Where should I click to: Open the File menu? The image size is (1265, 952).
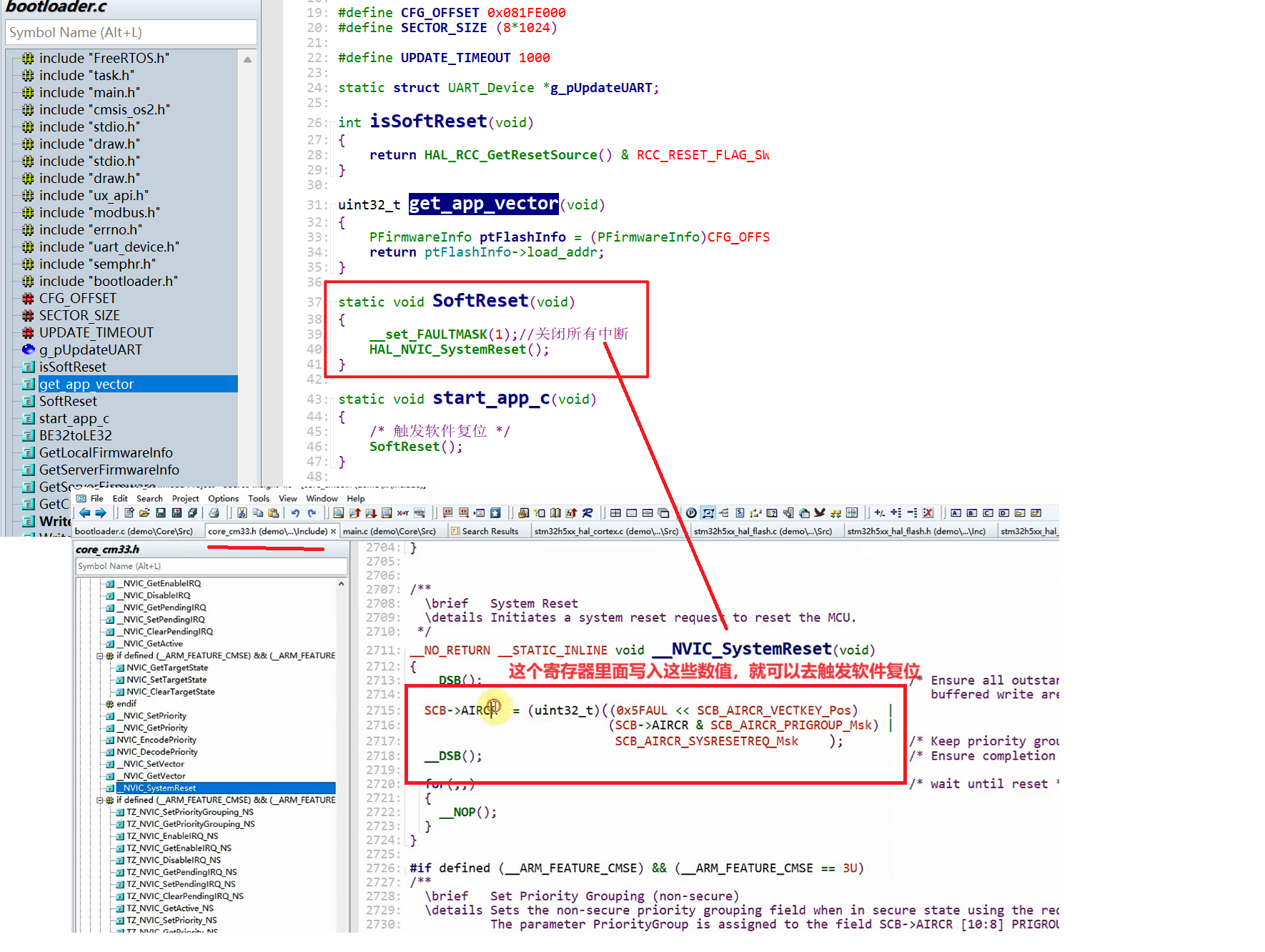[x=97, y=499]
